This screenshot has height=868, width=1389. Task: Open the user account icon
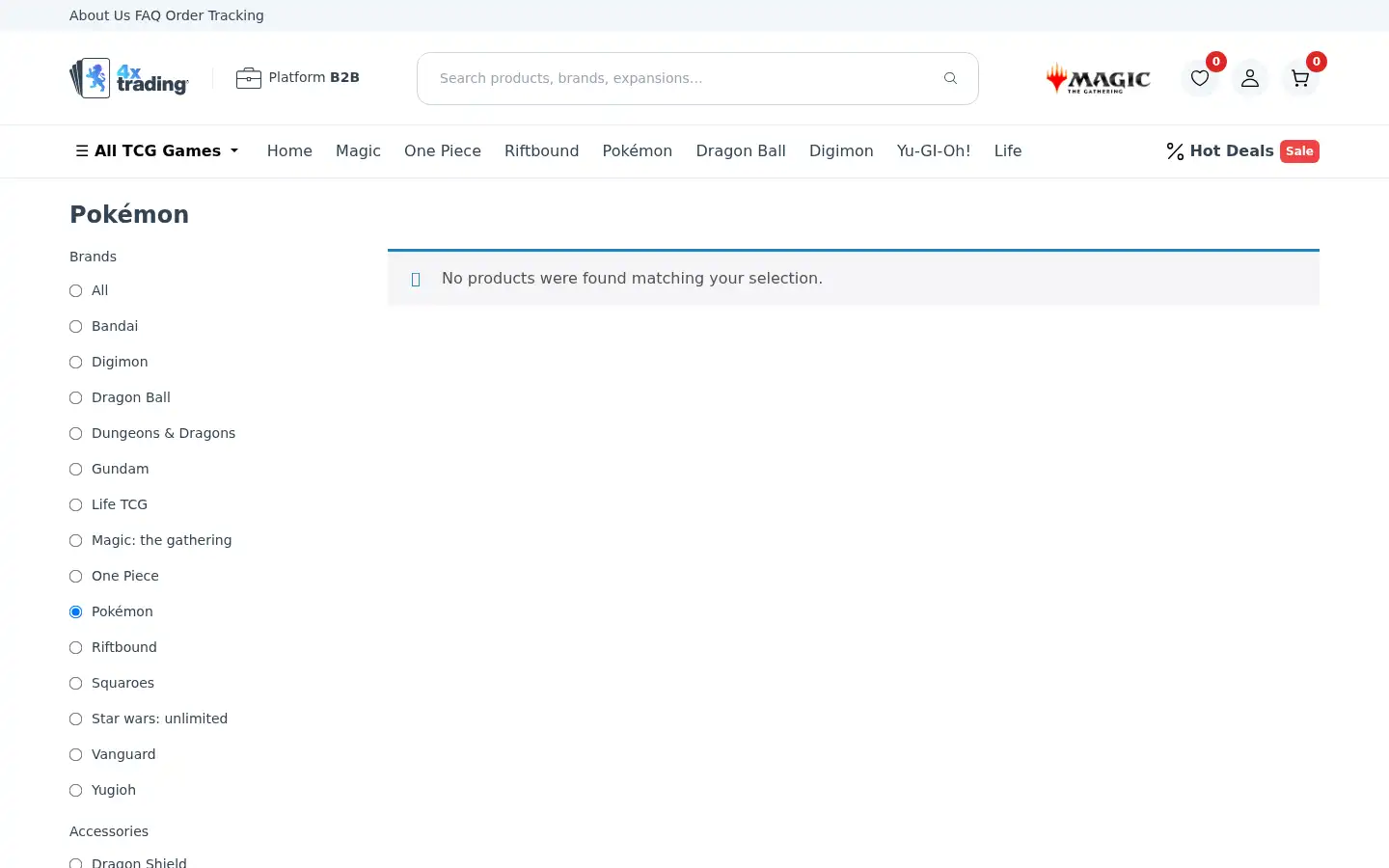[x=1250, y=78]
